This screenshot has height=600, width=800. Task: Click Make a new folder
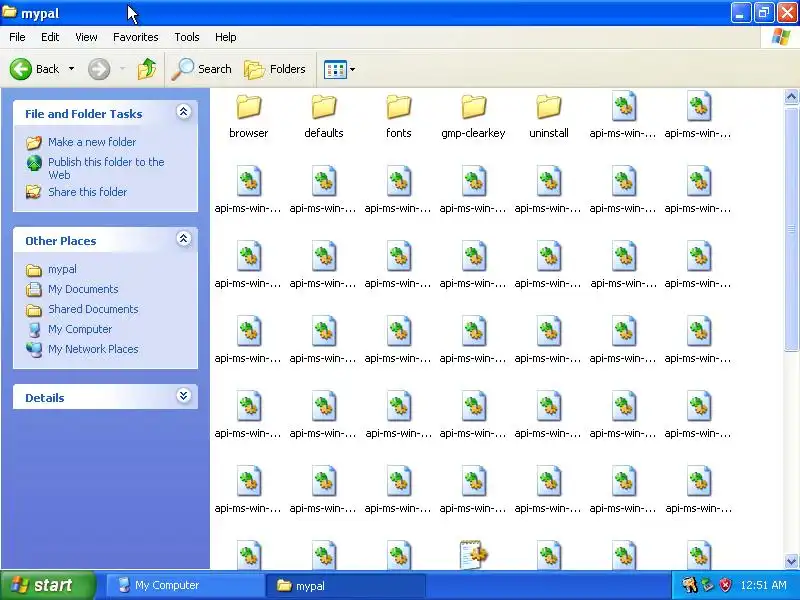point(92,142)
